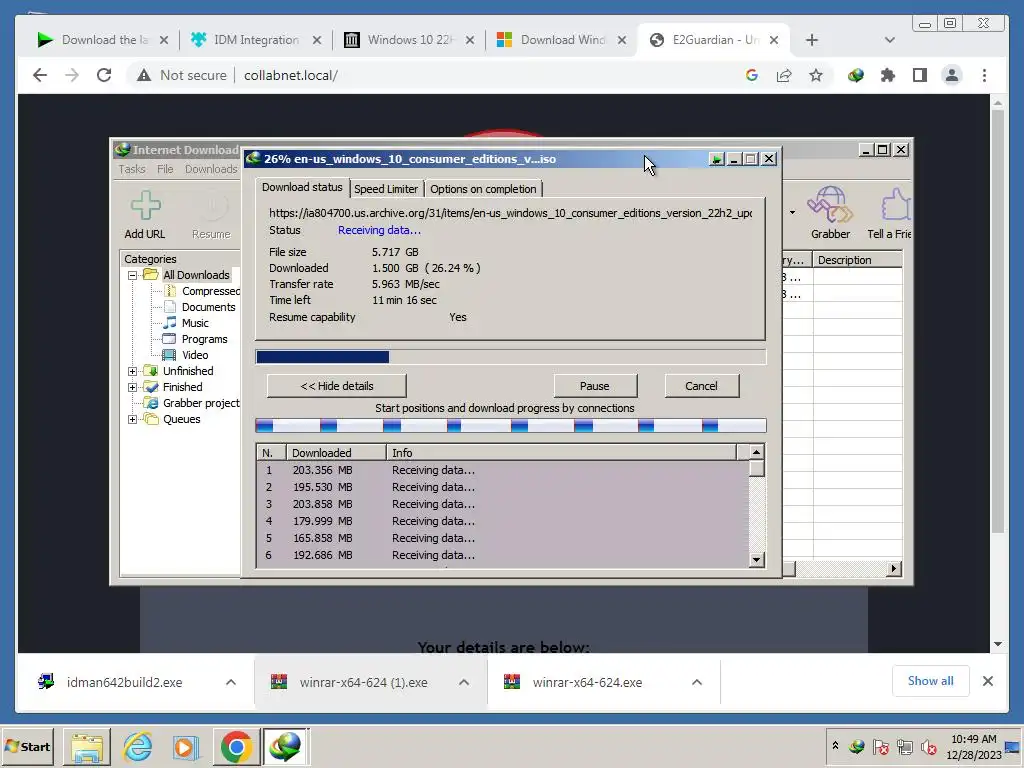Switch to the Download Windows browser tab
This screenshot has height=768, width=1024.
[x=563, y=40]
